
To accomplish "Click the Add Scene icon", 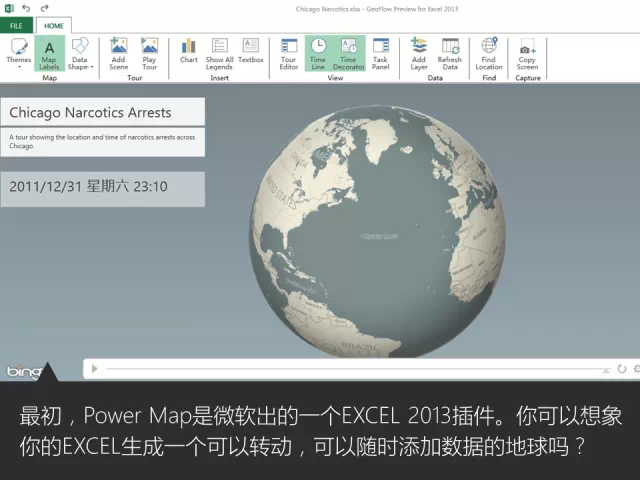I will 118,53.
